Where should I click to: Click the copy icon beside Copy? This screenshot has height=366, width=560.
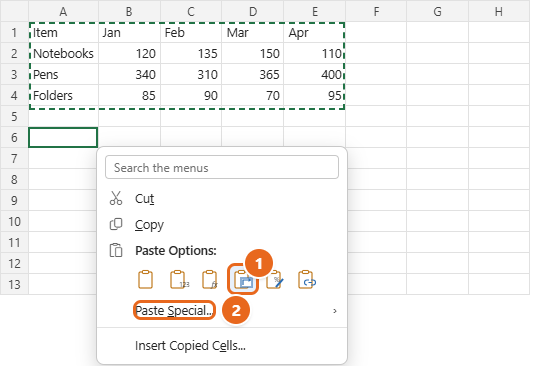pyautogui.click(x=116, y=224)
